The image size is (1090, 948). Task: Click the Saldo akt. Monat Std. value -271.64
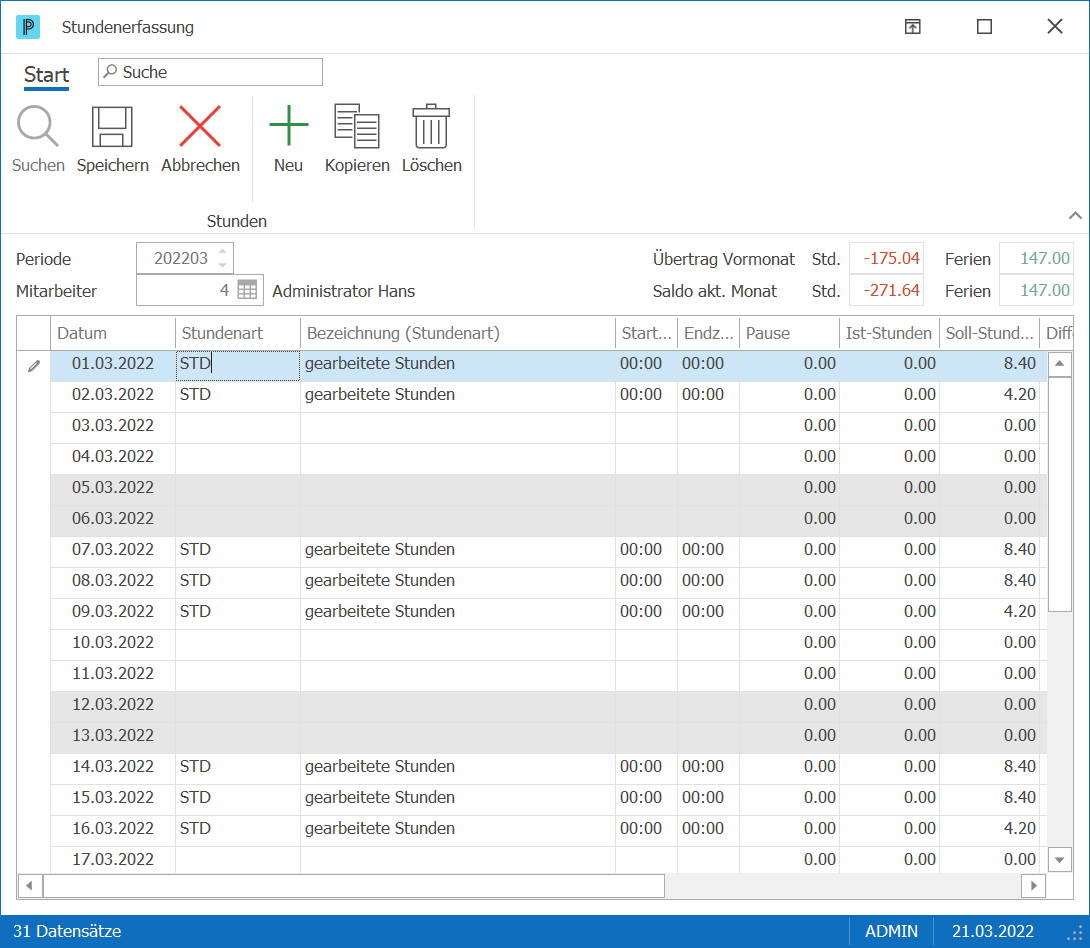(887, 291)
